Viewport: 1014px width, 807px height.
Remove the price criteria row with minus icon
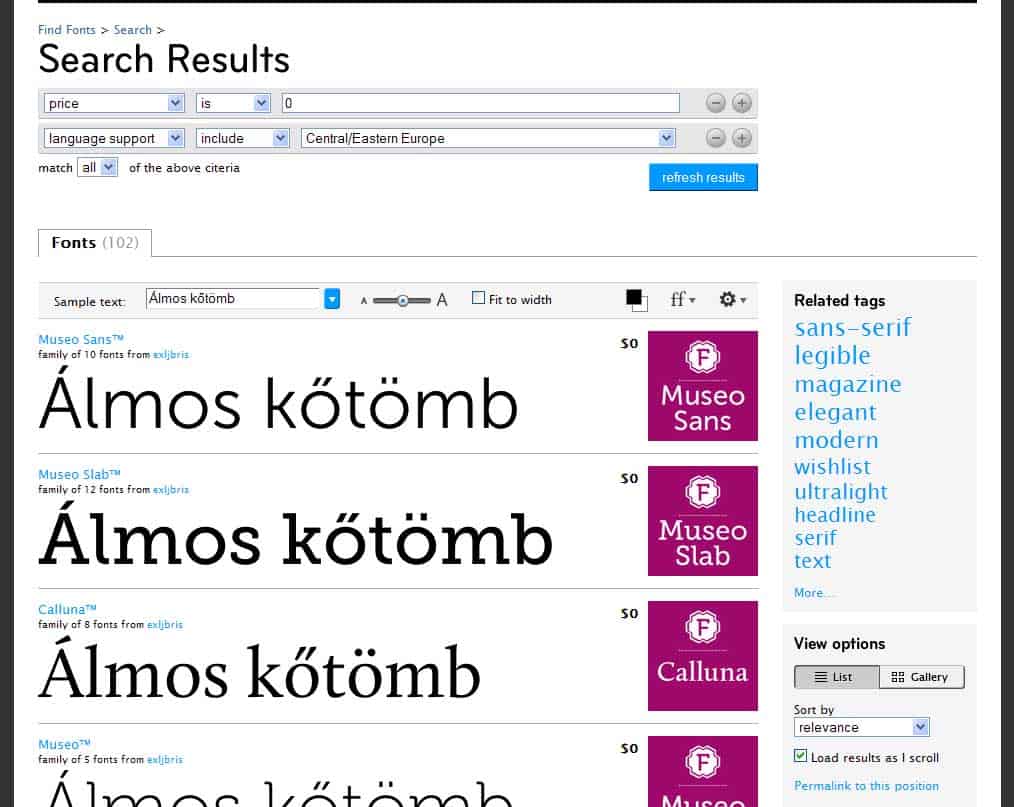click(x=715, y=103)
